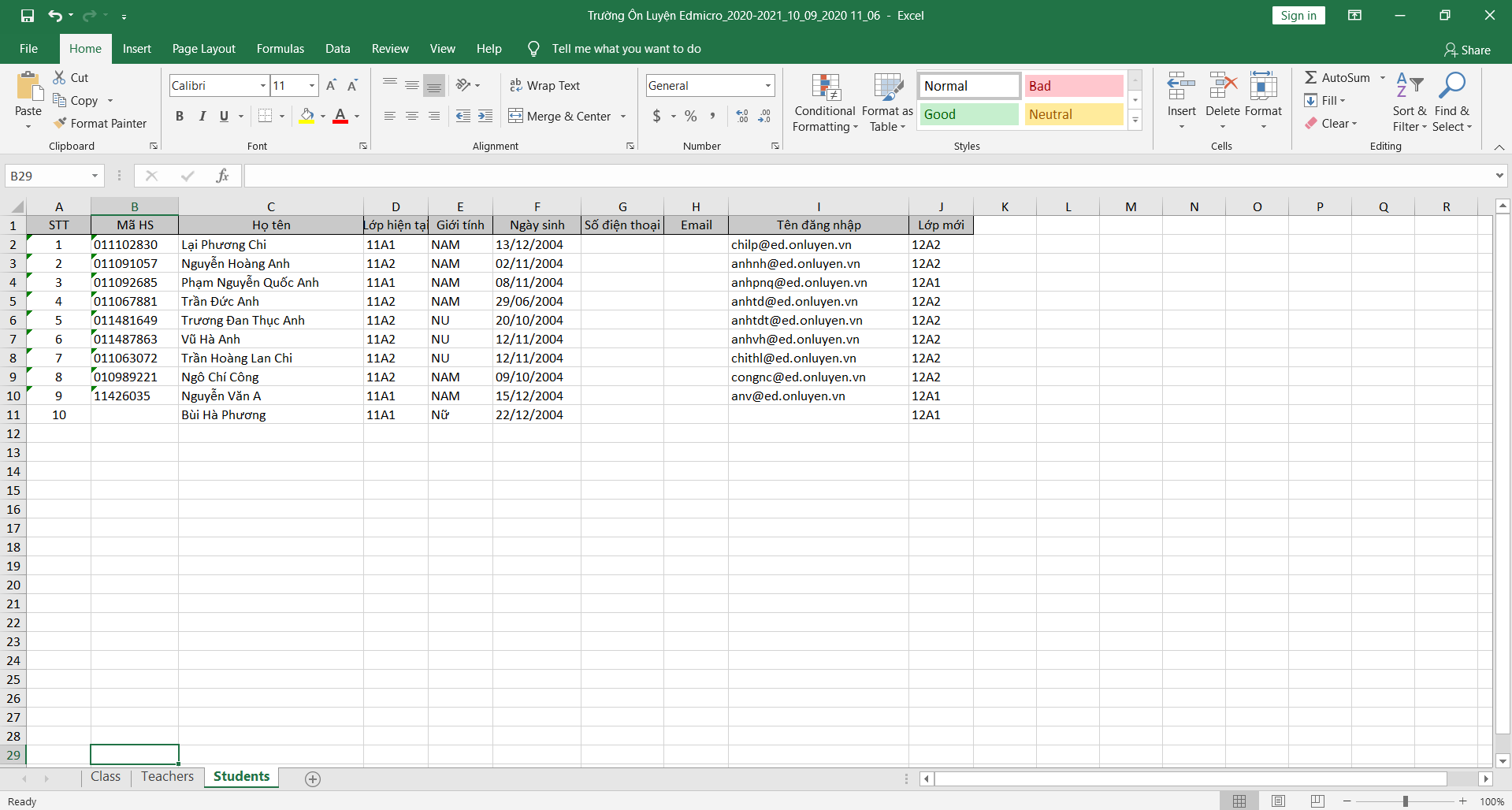Toggle Bold formatting
This screenshot has width=1512, height=810.
pos(180,116)
